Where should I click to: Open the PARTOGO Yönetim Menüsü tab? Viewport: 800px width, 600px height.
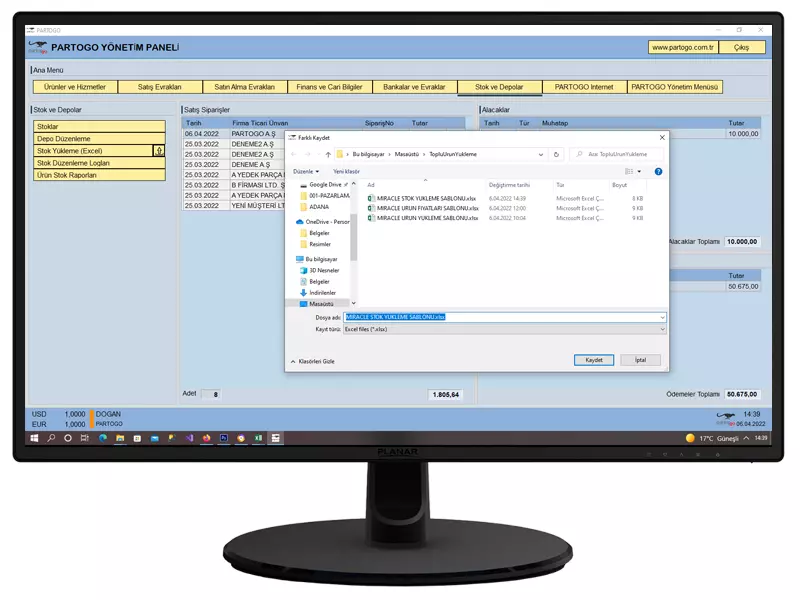[674, 87]
